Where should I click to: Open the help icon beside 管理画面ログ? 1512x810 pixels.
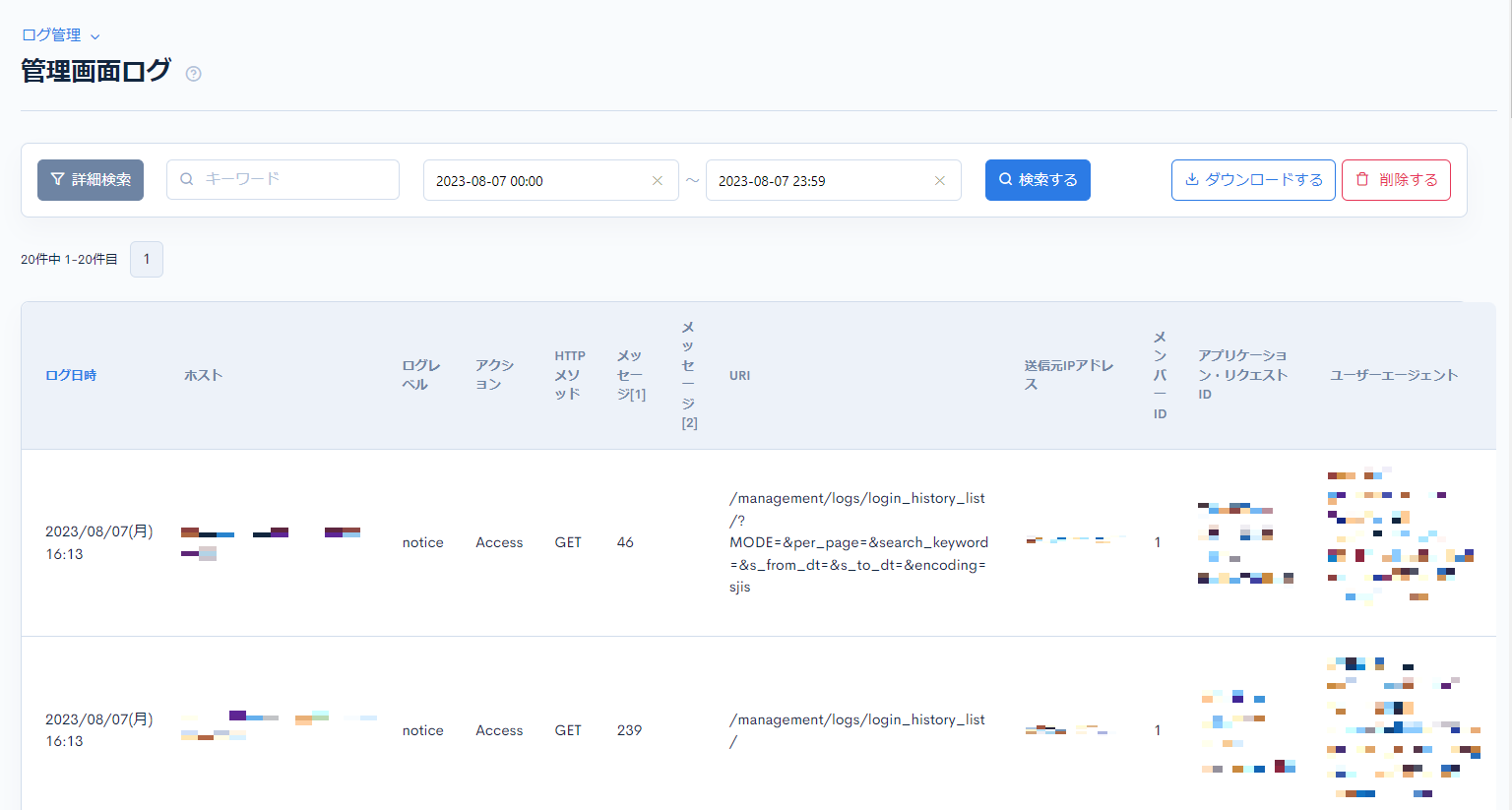(194, 73)
